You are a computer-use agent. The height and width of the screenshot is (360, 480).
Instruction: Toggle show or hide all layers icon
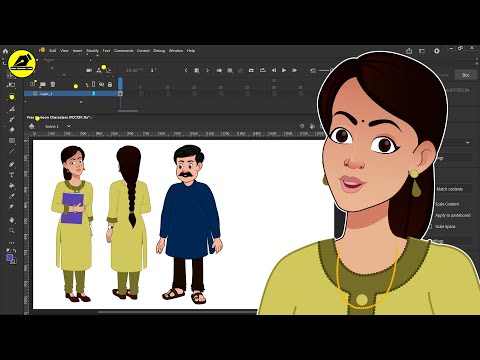102,85
